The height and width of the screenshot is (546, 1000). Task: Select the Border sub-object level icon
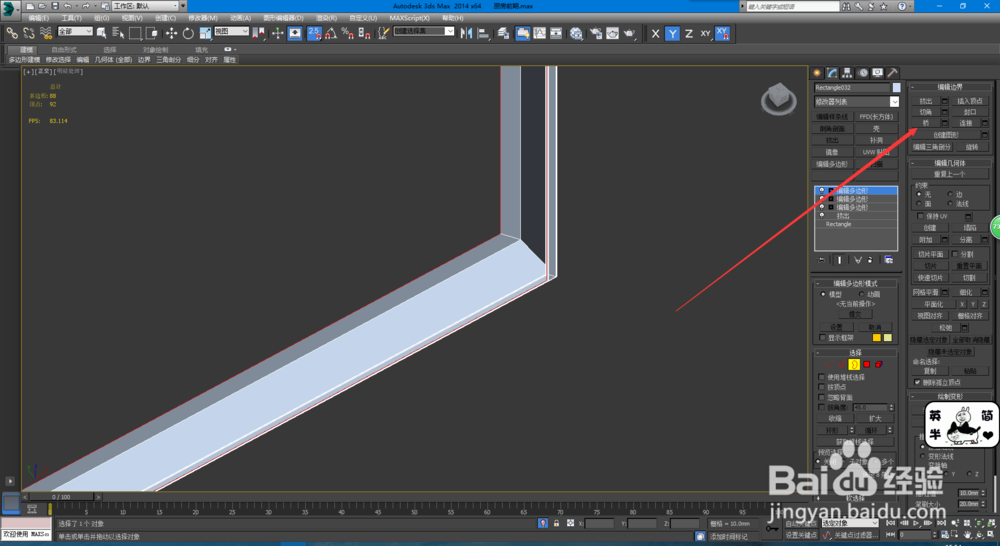tap(854, 364)
